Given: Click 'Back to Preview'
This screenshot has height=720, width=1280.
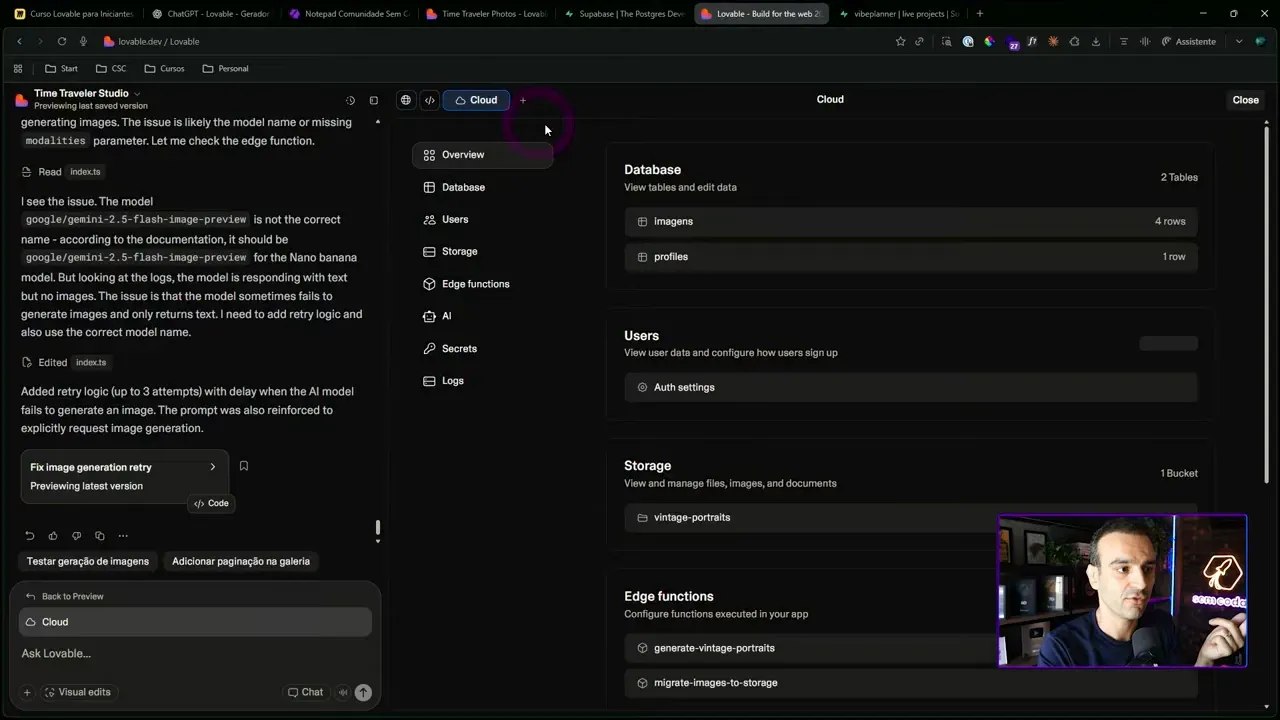Looking at the screenshot, I should click(65, 596).
